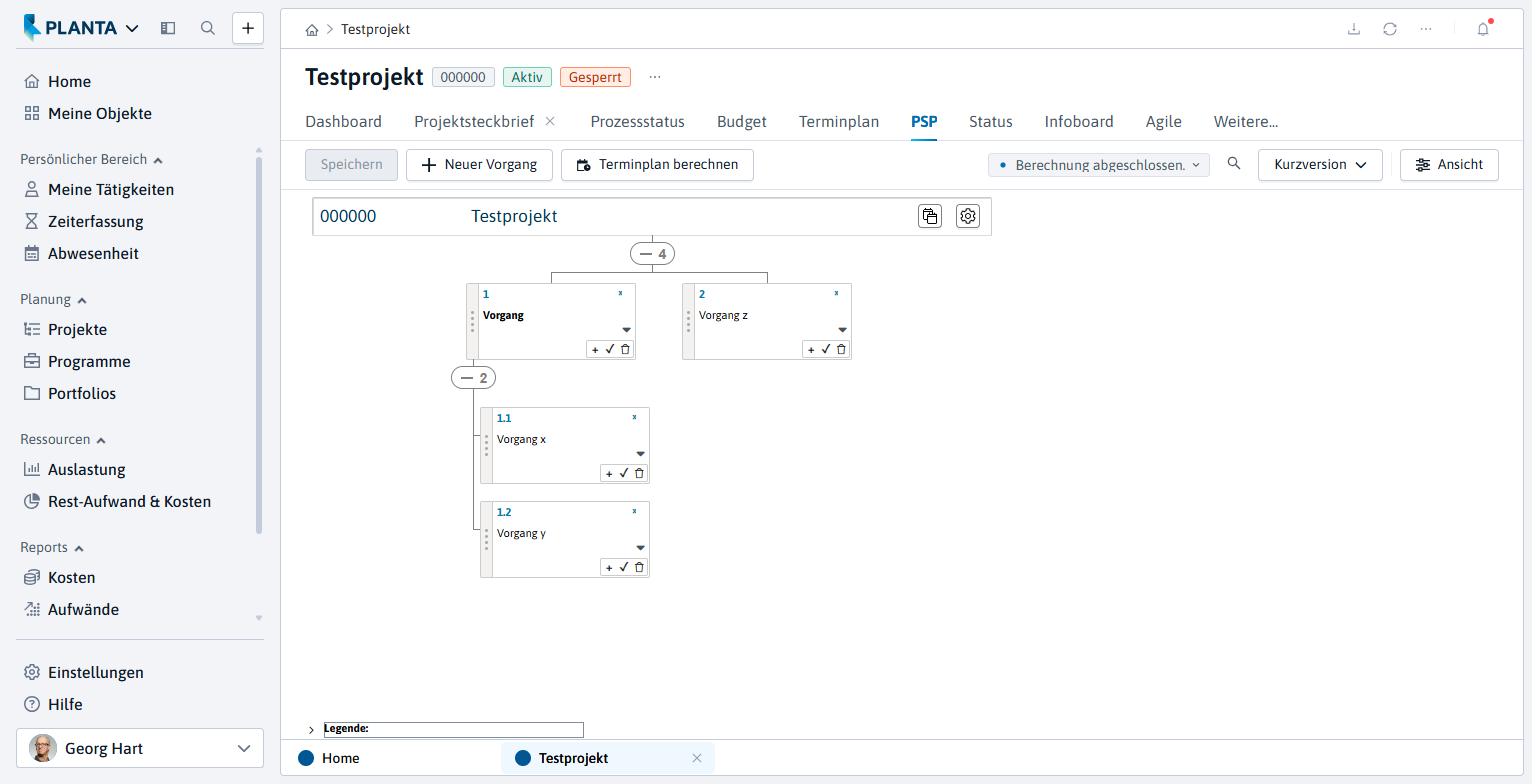This screenshot has width=1532, height=784.
Task: Open 'Berechnung abgeschlossen.' status dropdown
Action: pos(1098,165)
